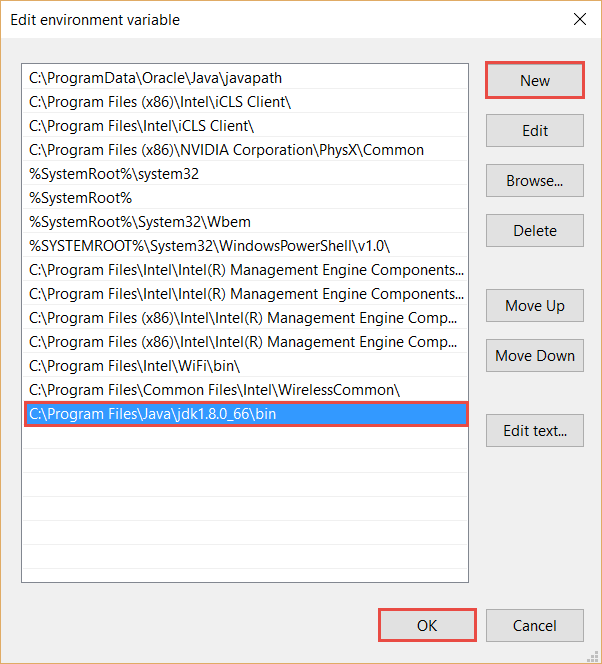The width and height of the screenshot is (602, 664).
Task: Select C:\Program Files\Intel\WiFi\bin\ entry
Action: pyautogui.click(x=245, y=365)
